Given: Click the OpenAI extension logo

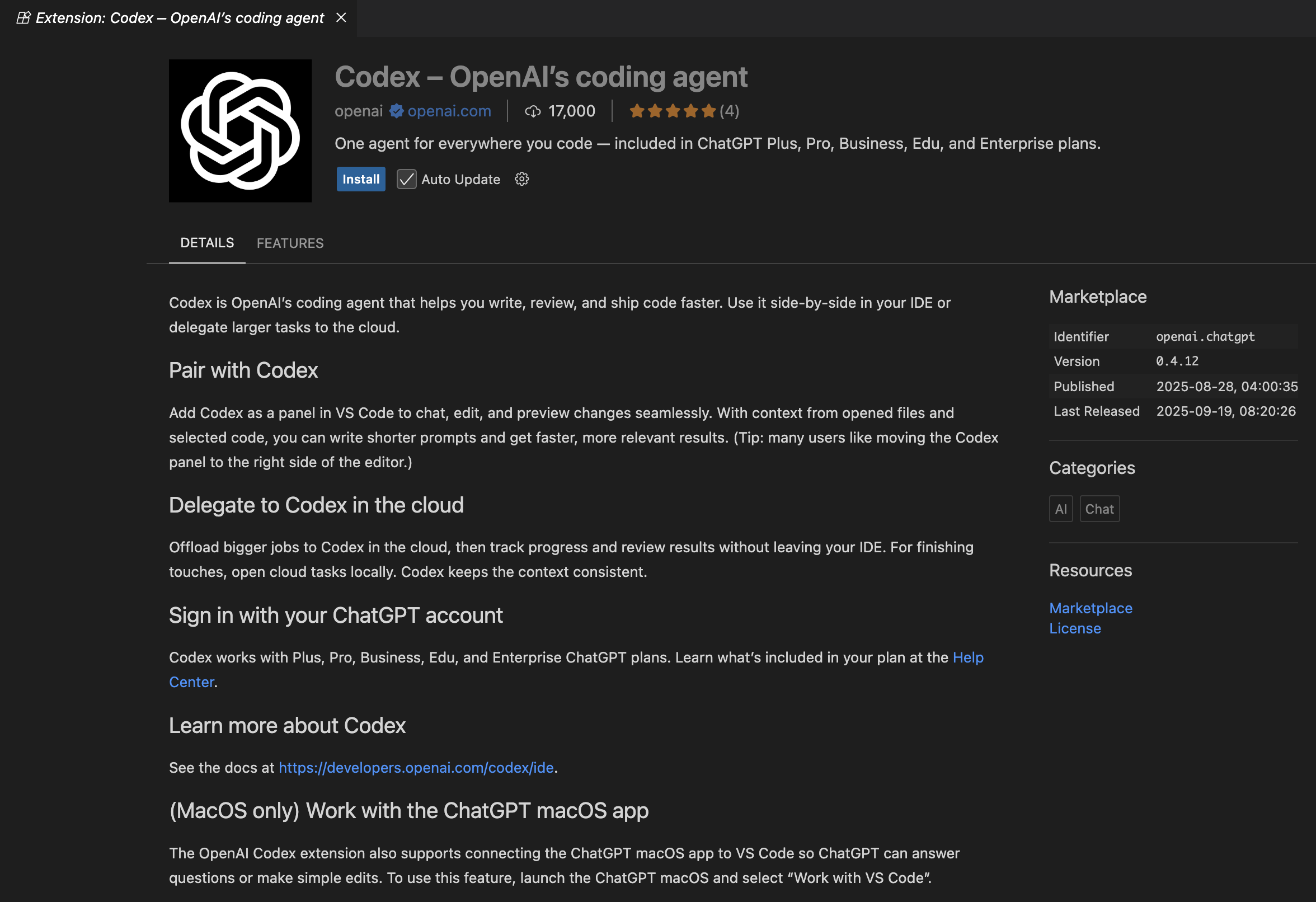Looking at the screenshot, I should pyautogui.click(x=240, y=131).
